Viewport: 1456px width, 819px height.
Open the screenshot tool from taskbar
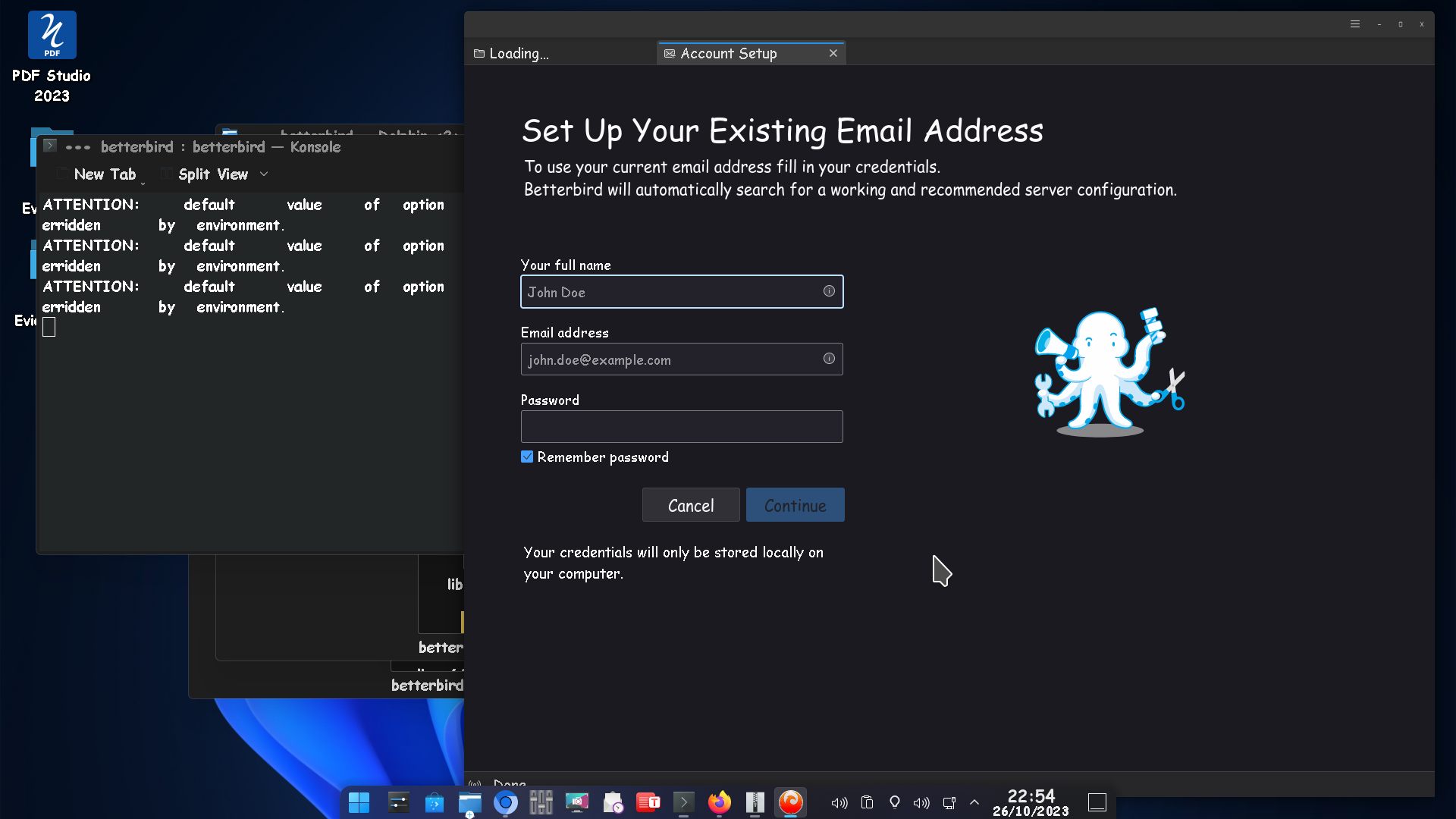(x=577, y=802)
